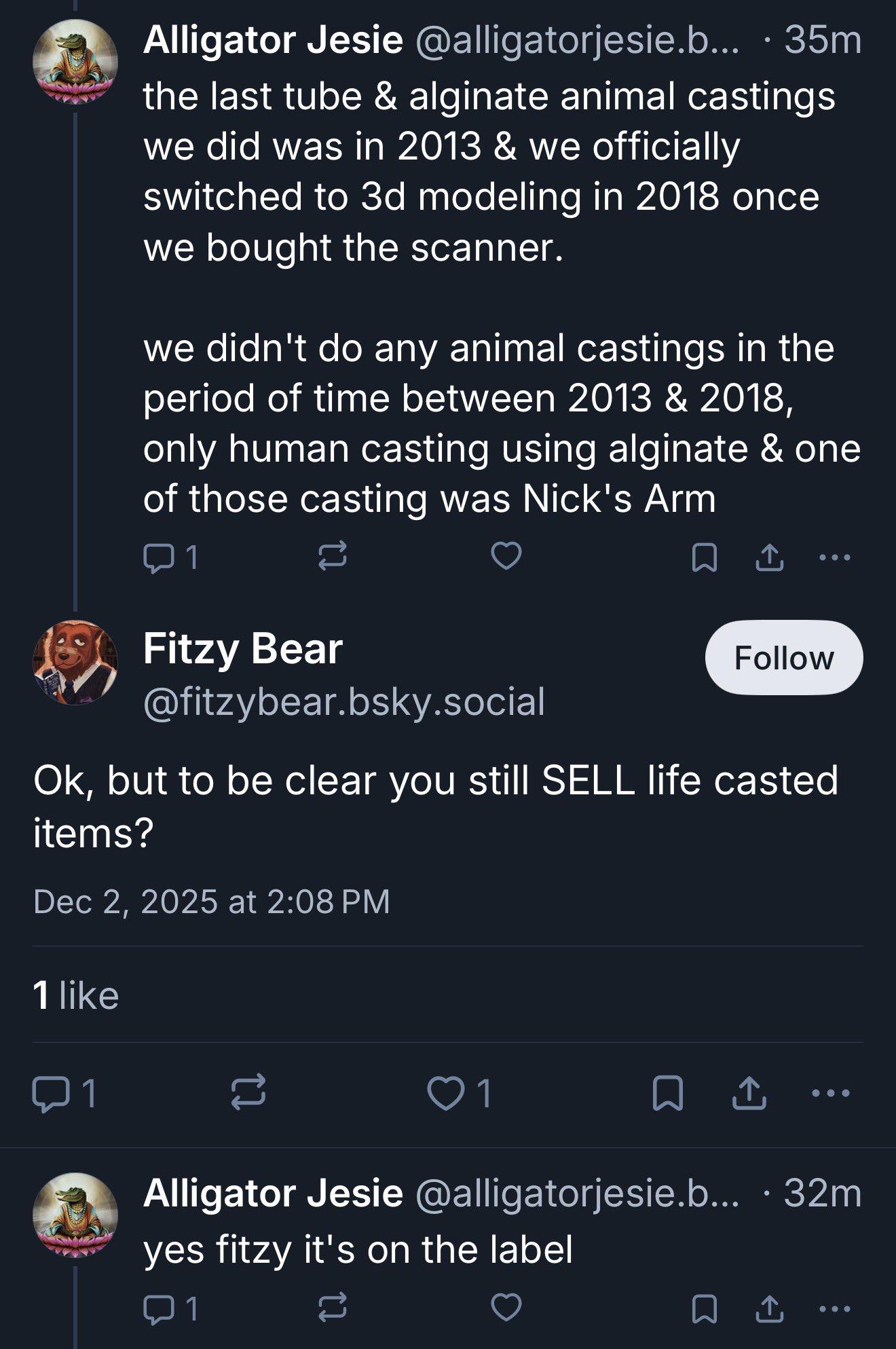Repost Alligator Jesie's 35m post
Screen dimensions: 896x1349
tap(333, 556)
